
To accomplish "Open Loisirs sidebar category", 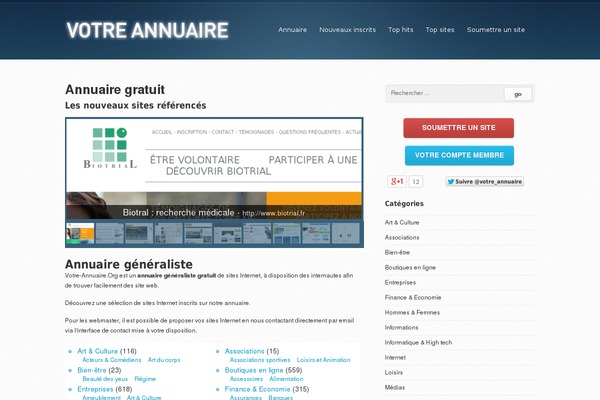I will point(394,372).
